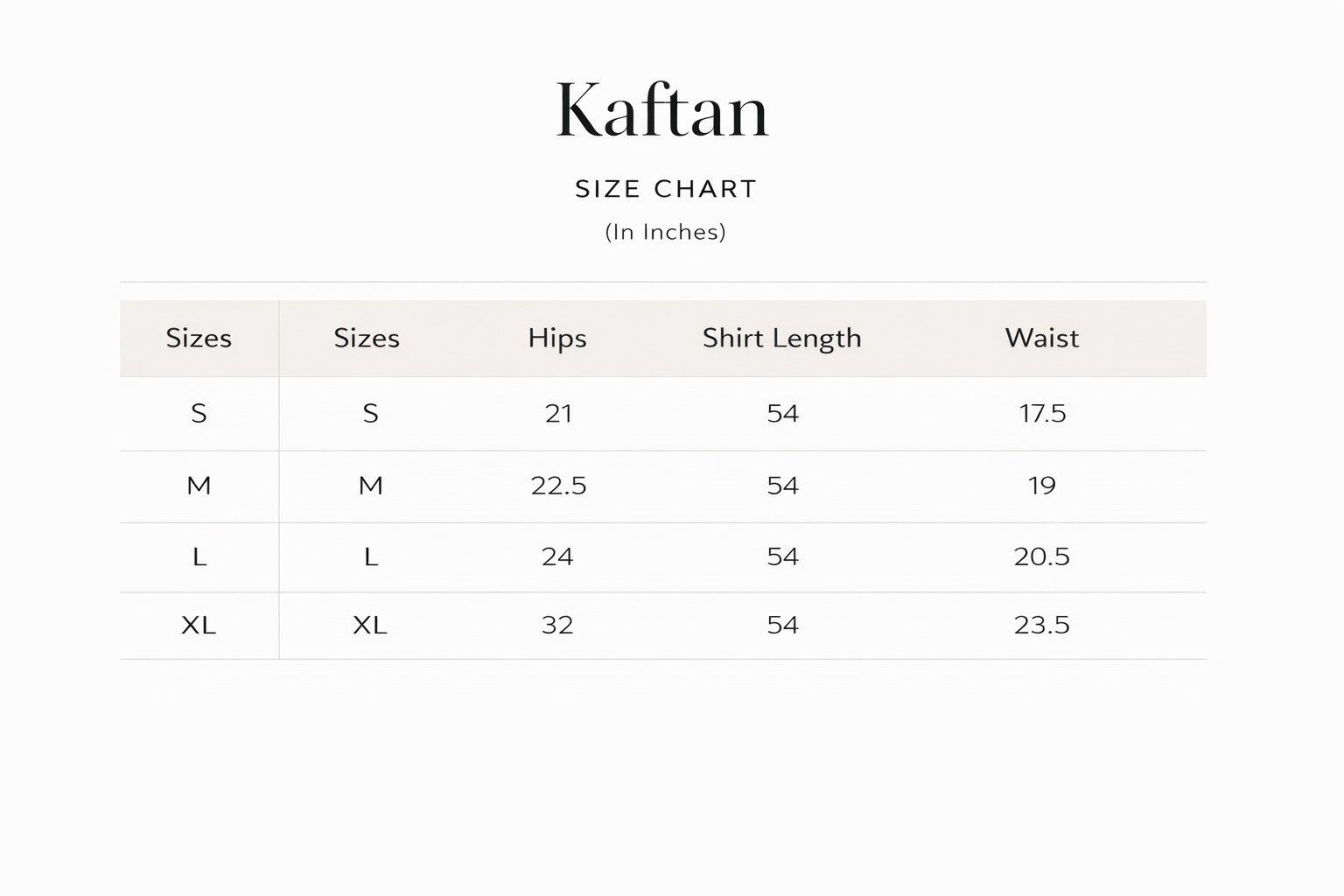
Task: Select the Waist column header
Action: [x=1041, y=338]
